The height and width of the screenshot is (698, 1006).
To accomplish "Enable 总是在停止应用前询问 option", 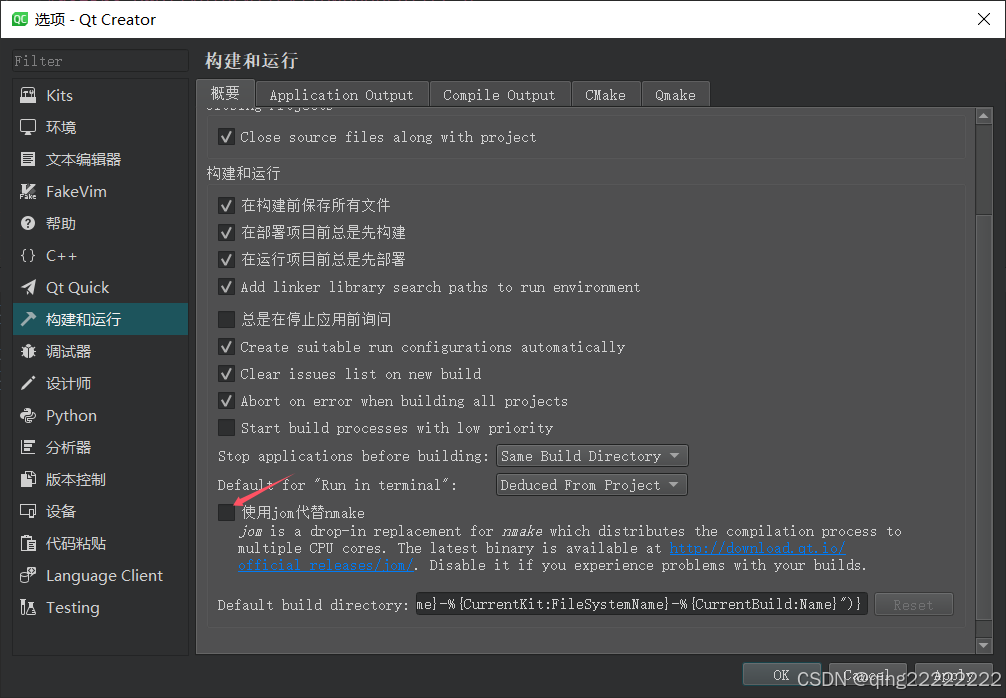I will tap(226, 319).
